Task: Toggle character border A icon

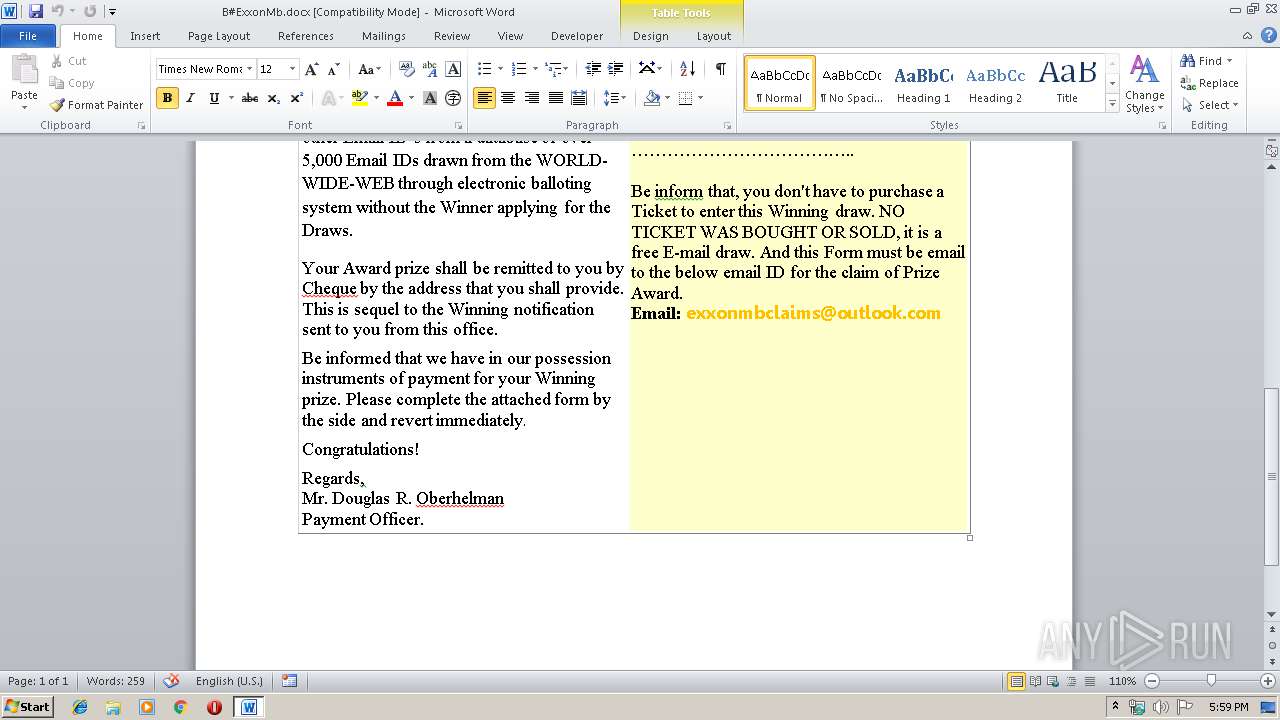Action: (x=453, y=69)
